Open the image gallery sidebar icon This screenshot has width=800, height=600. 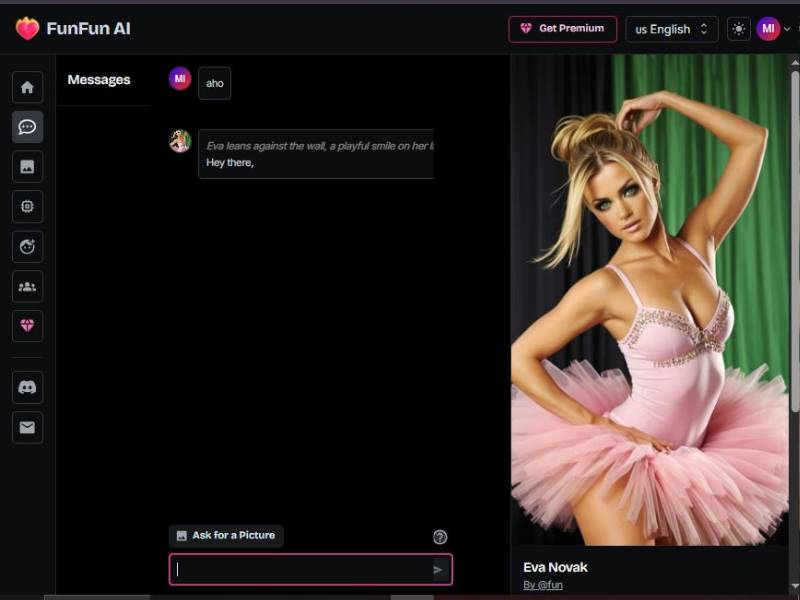click(x=27, y=166)
